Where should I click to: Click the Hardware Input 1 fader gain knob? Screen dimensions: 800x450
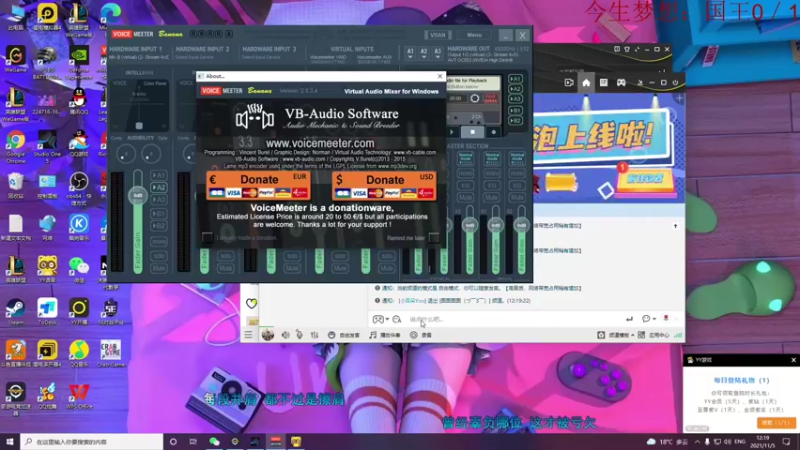coord(138,195)
